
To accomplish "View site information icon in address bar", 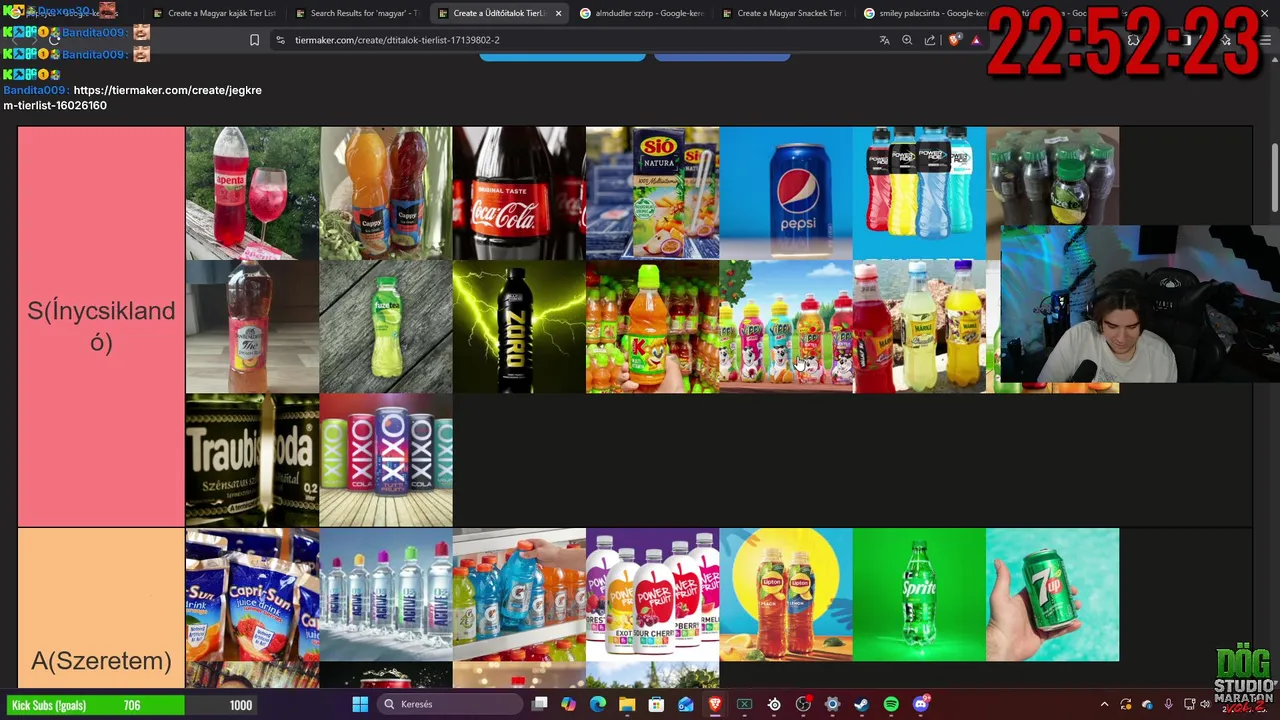I will tap(280, 40).
